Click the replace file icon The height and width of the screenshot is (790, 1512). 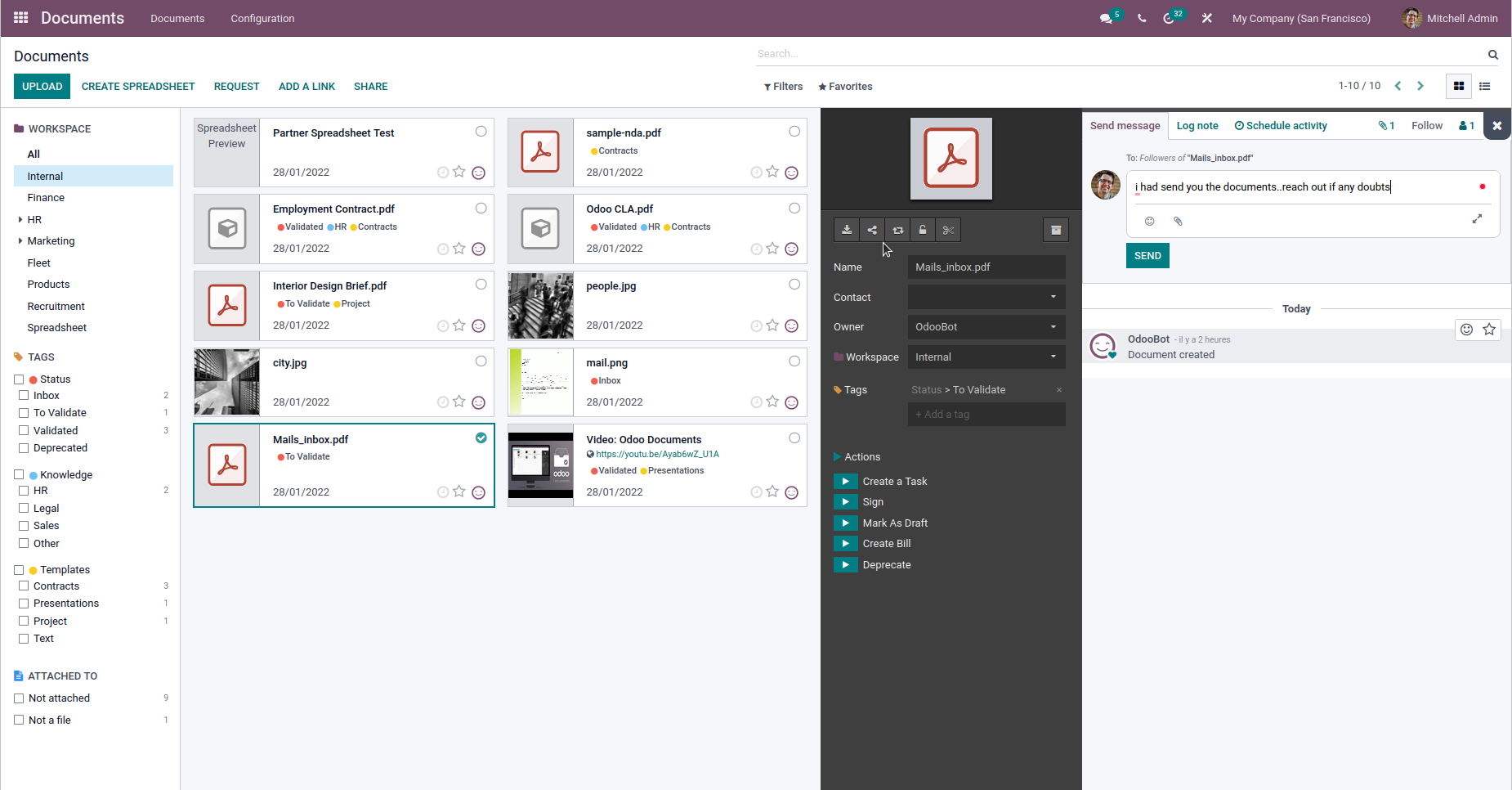tap(897, 230)
